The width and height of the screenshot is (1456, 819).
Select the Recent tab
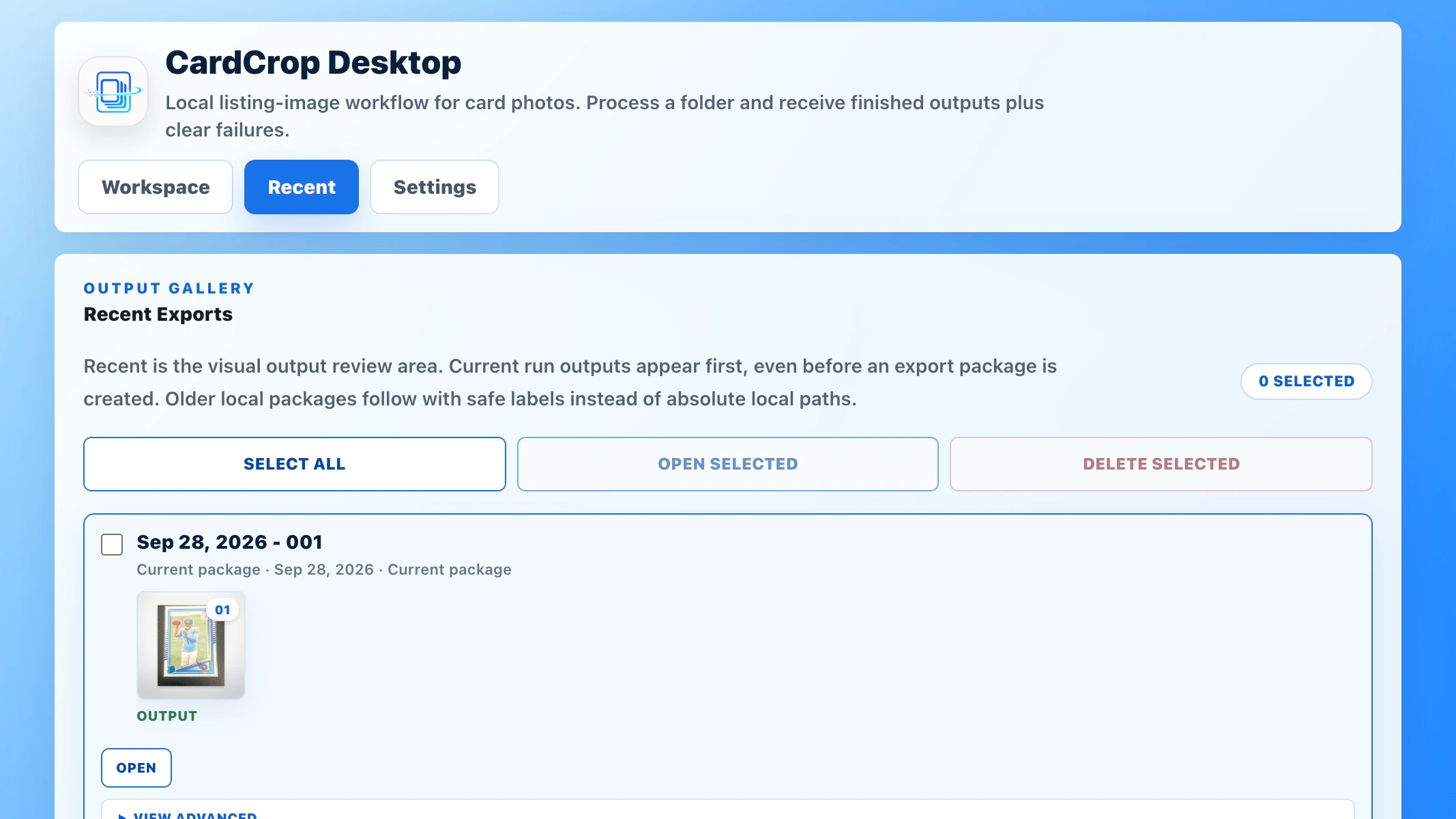point(302,187)
